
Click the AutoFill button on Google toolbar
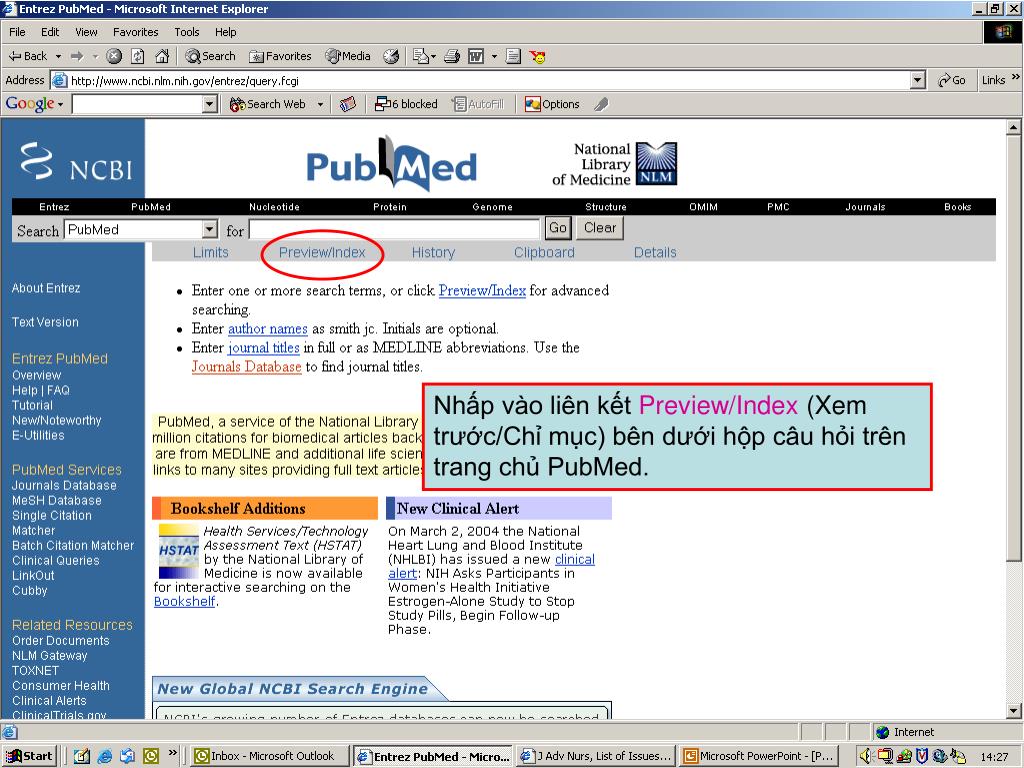[x=479, y=104]
